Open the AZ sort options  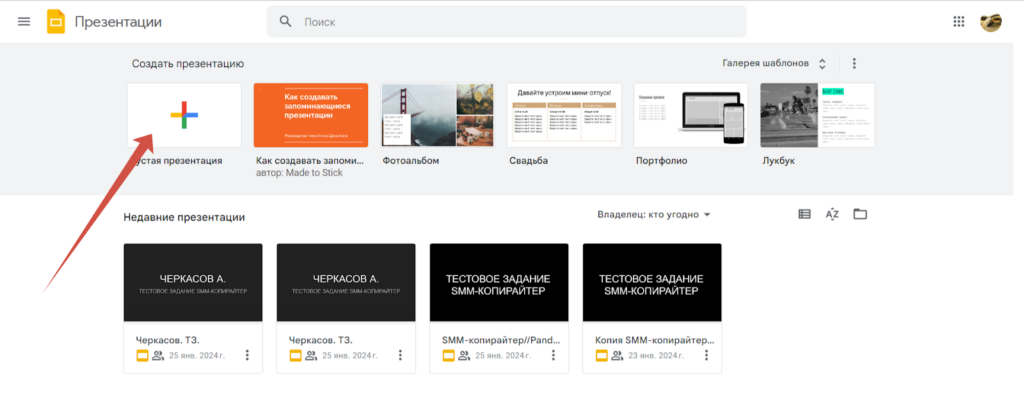coord(832,214)
